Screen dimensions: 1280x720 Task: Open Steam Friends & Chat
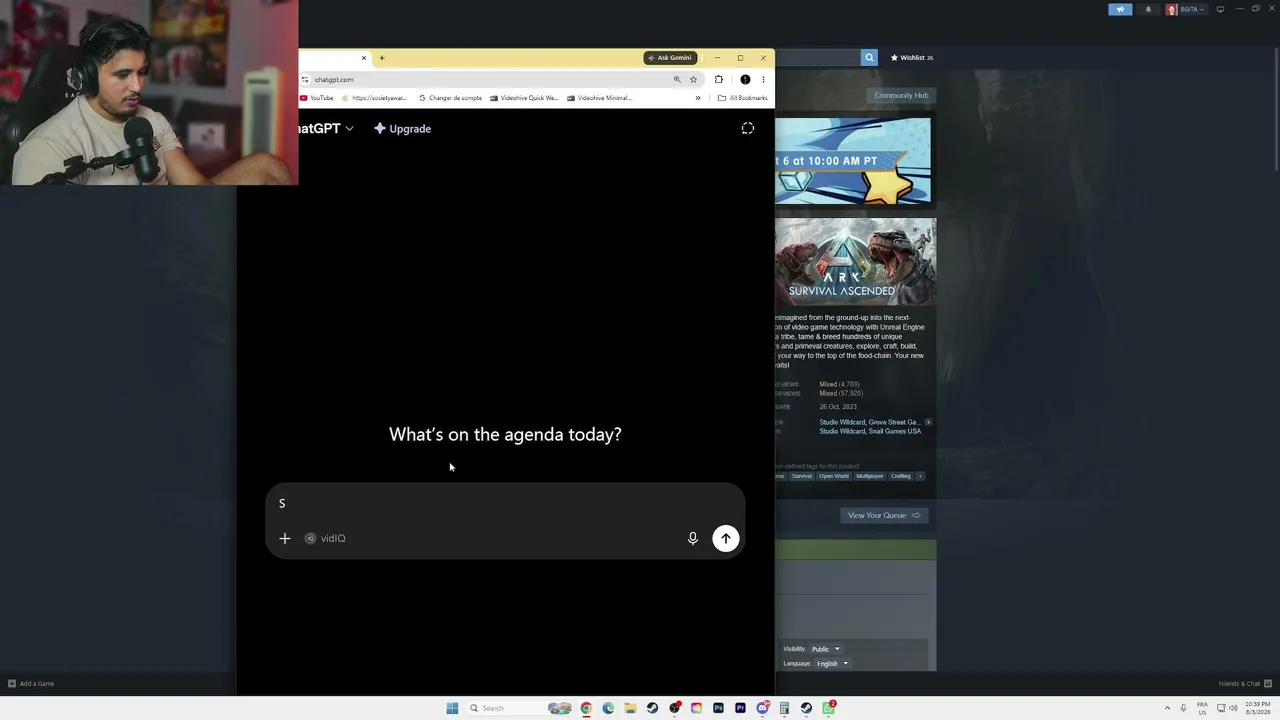pyautogui.click(x=1244, y=684)
